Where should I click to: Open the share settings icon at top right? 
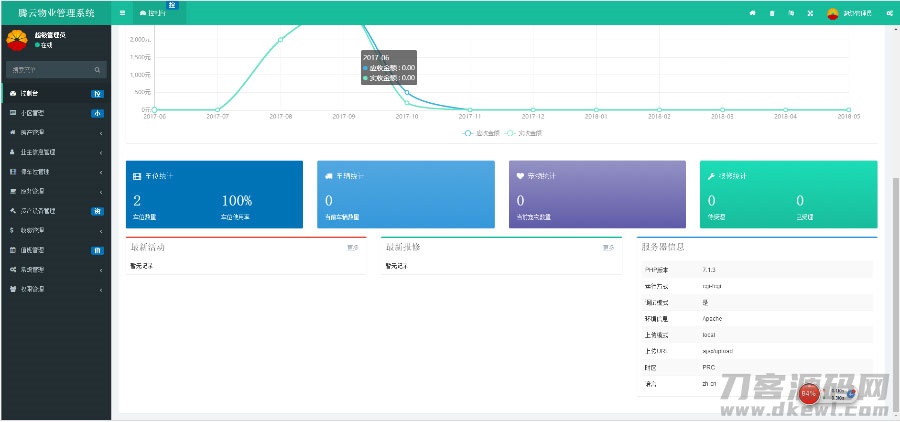coord(889,13)
